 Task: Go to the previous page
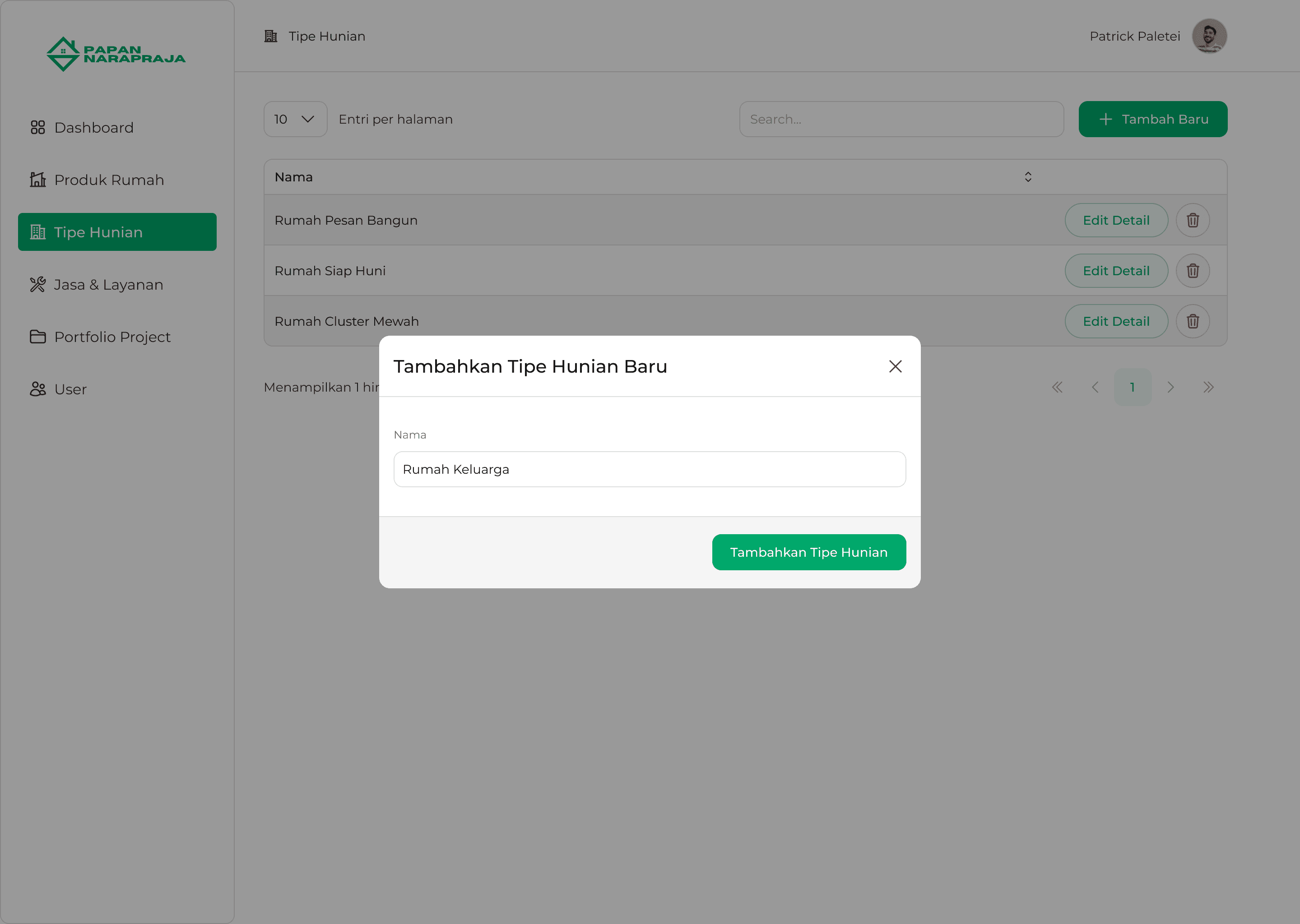click(x=1095, y=388)
